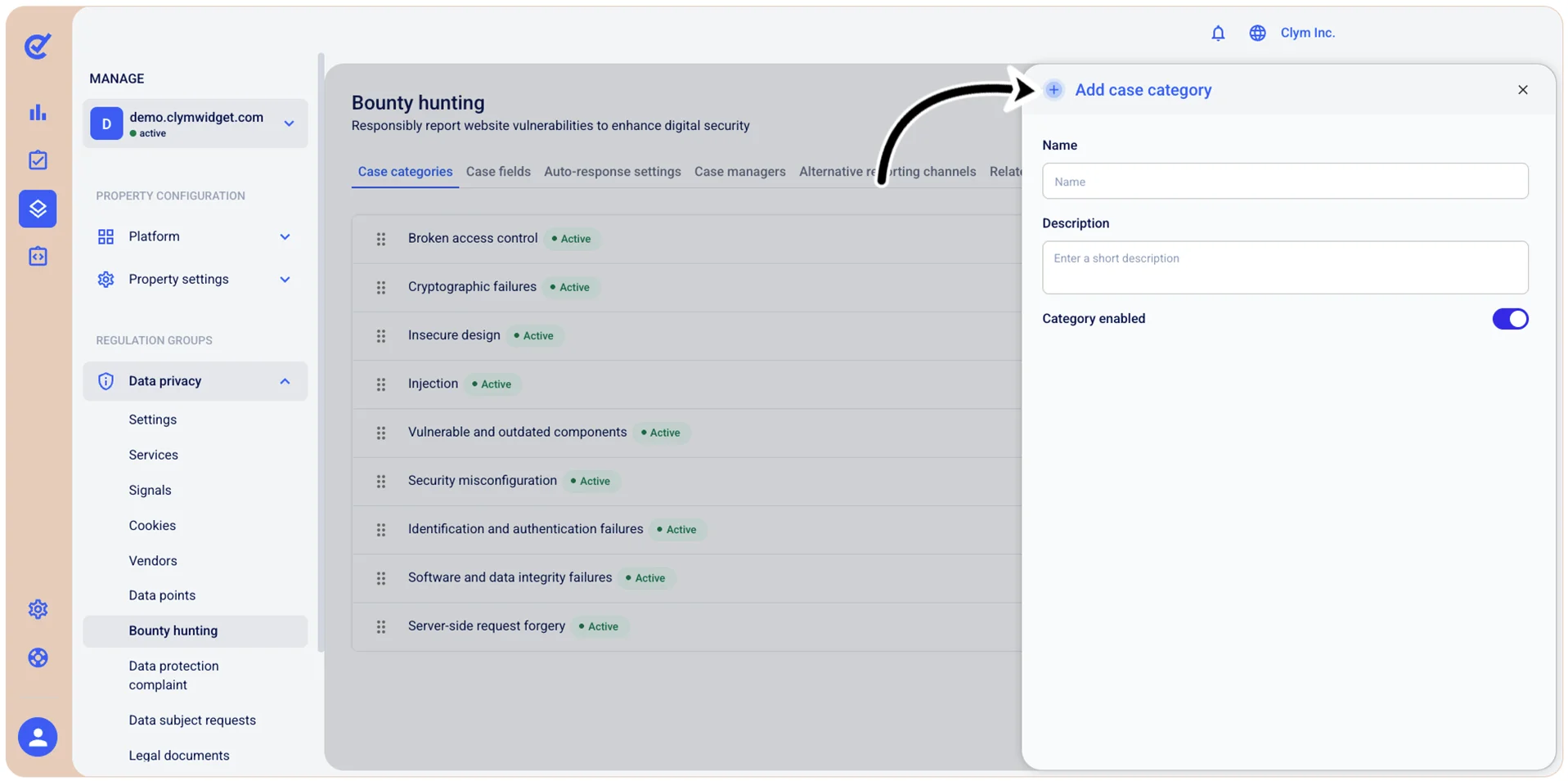The width and height of the screenshot is (1568, 781).
Task: Go to Bounty hunting in sidebar
Action: tap(195, 631)
